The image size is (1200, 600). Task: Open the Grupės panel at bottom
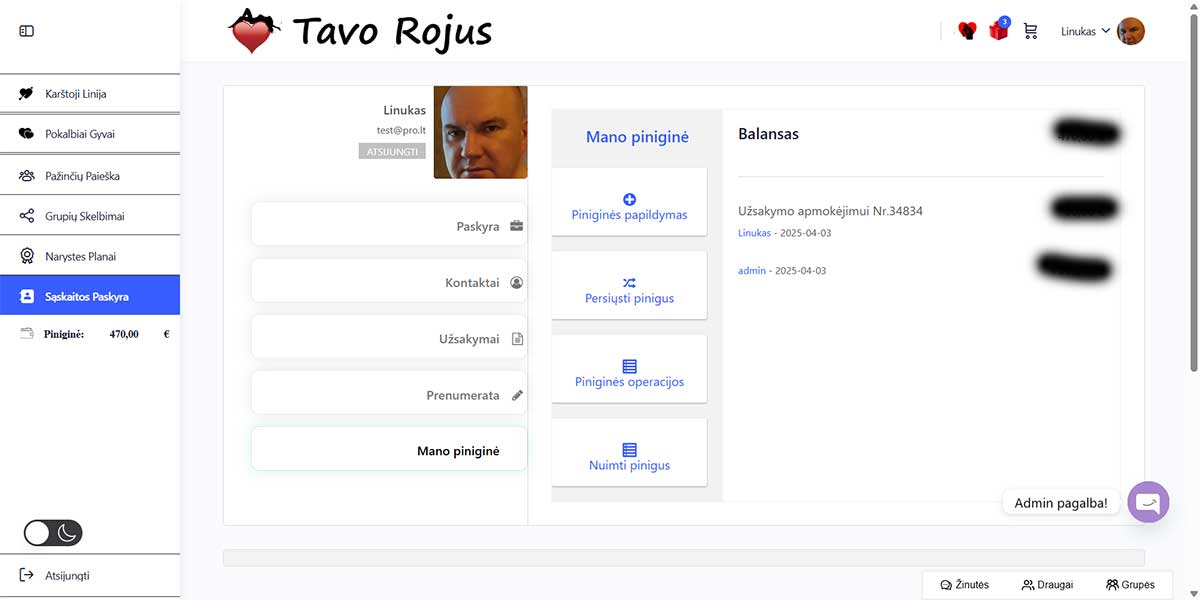click(x=1130, y=585)
